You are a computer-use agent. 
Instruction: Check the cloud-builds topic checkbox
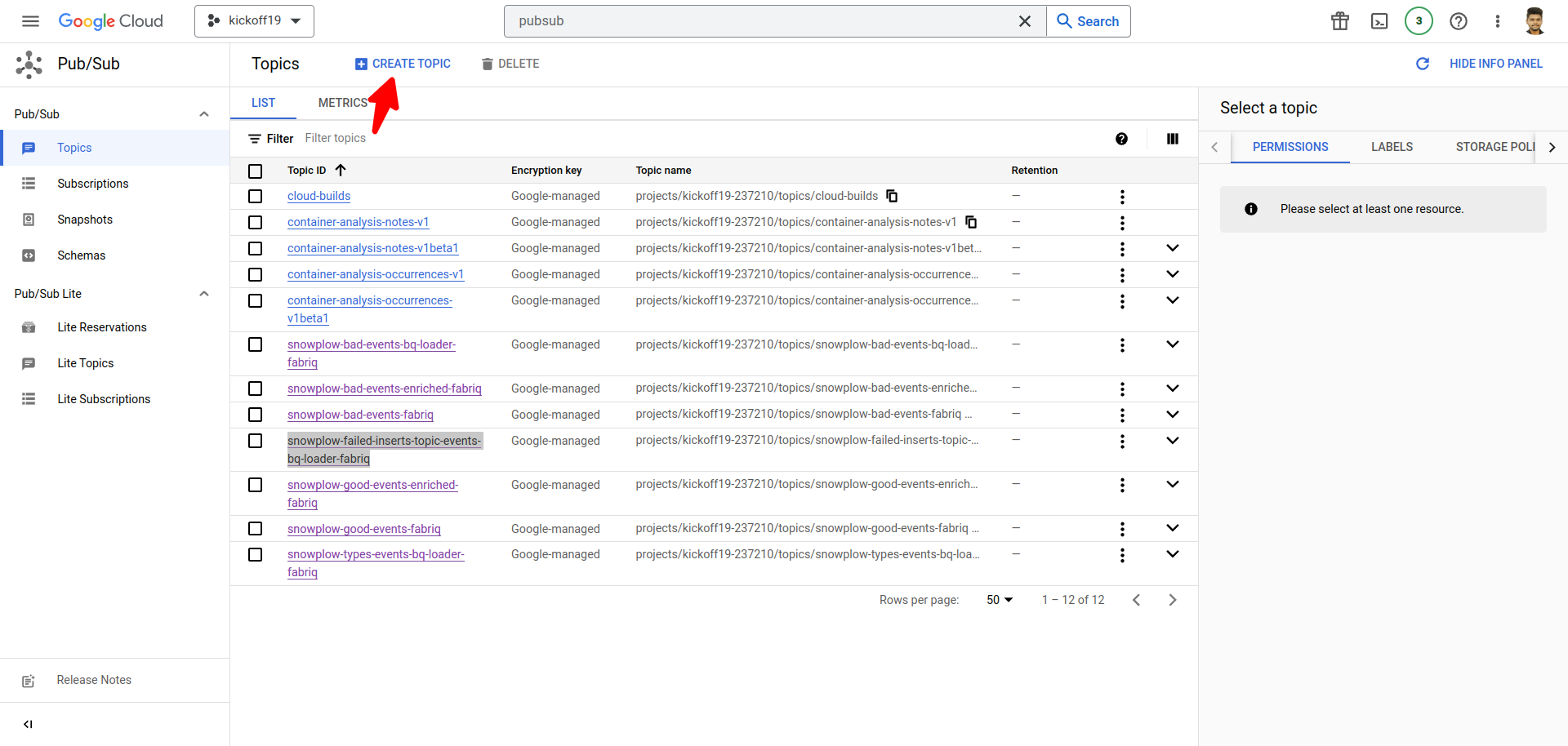click(x=256, y=197)
